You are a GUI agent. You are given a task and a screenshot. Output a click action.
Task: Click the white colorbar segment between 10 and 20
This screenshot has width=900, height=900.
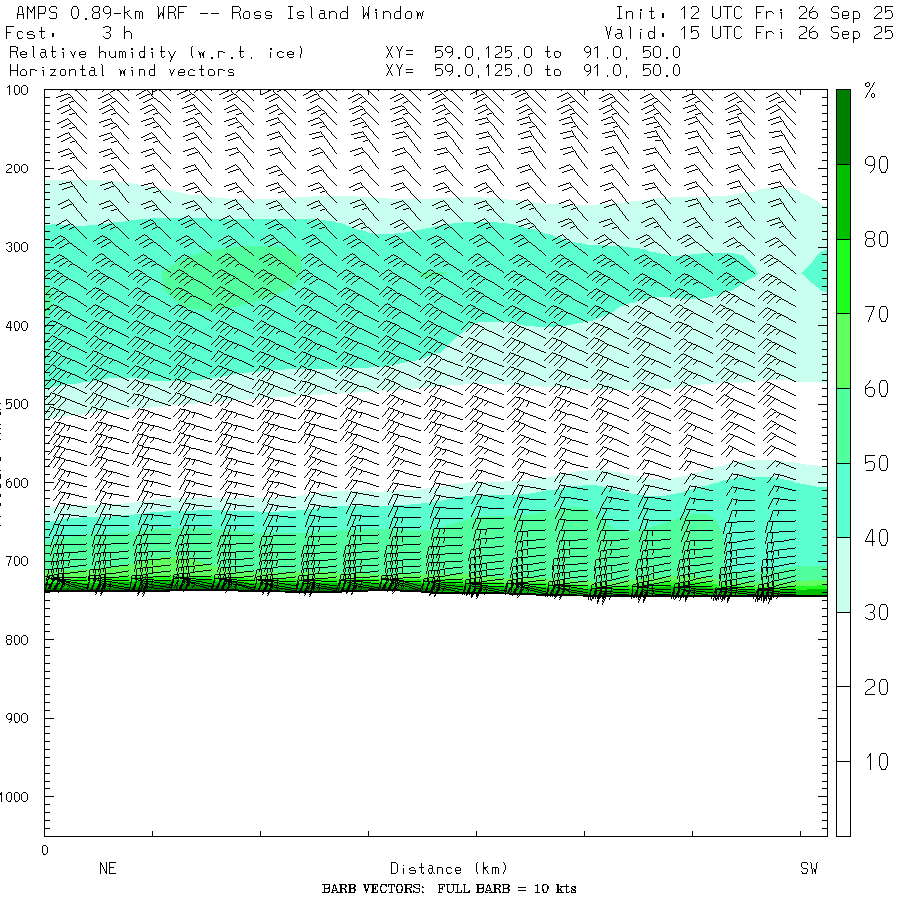(x=843, y=724)
